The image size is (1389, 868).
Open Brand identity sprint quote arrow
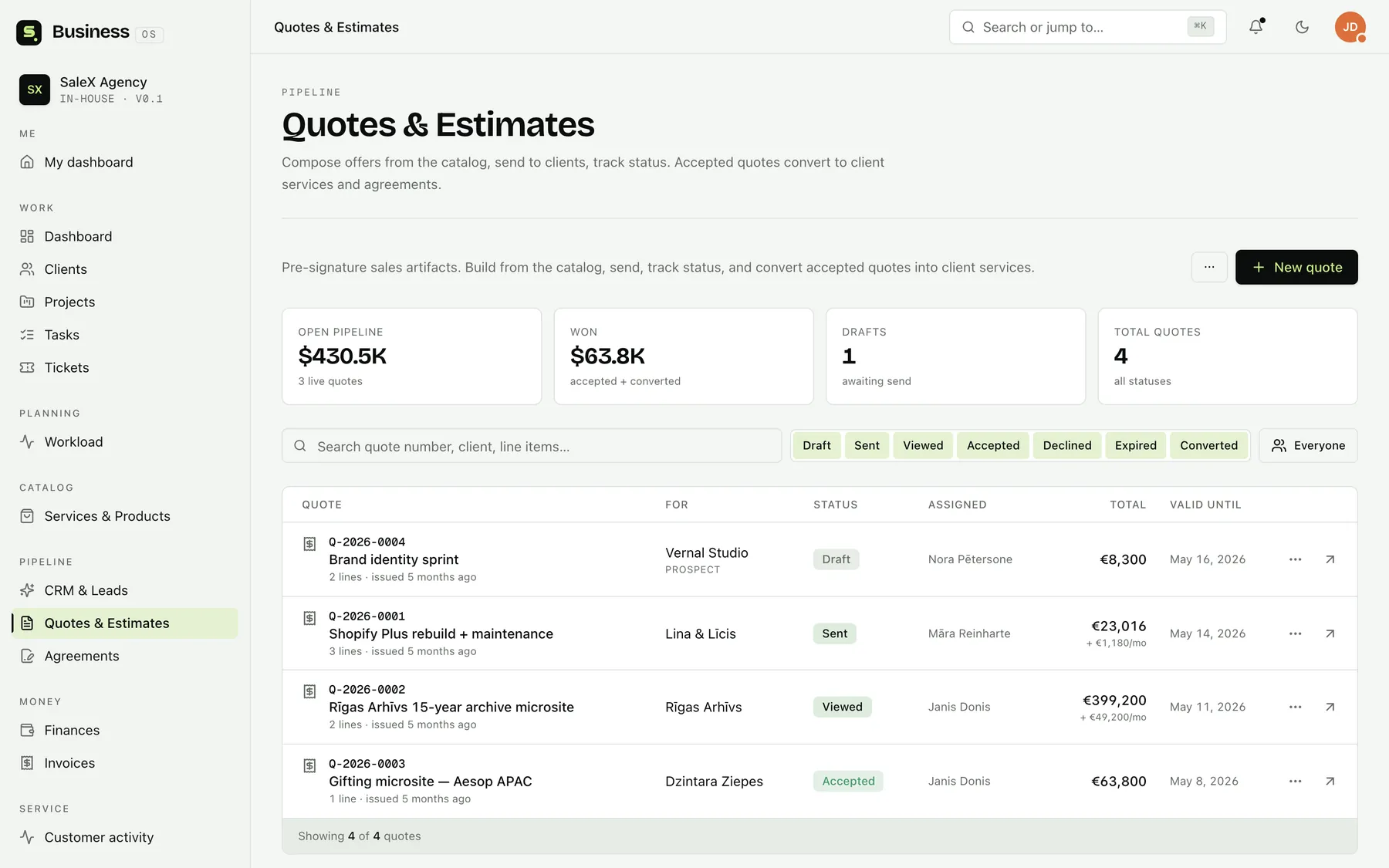pos(1330,559)
